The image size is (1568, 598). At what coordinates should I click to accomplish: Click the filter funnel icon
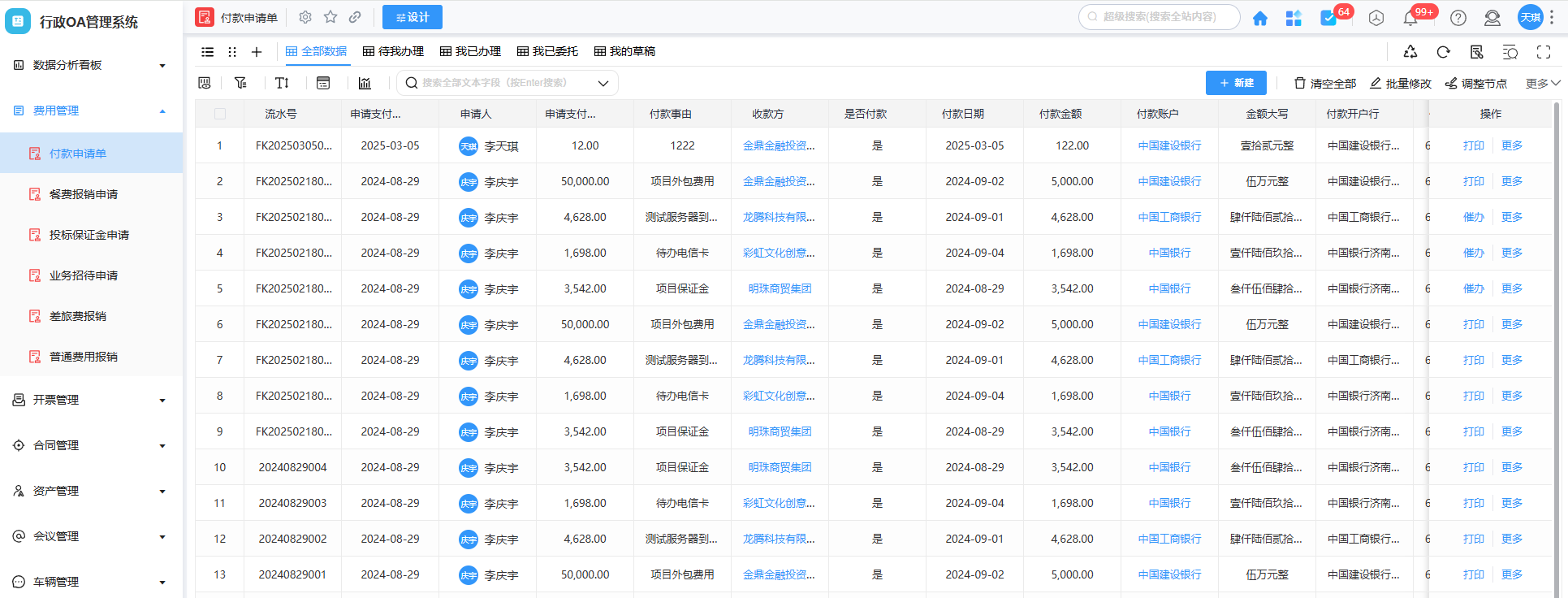point(240,83)
